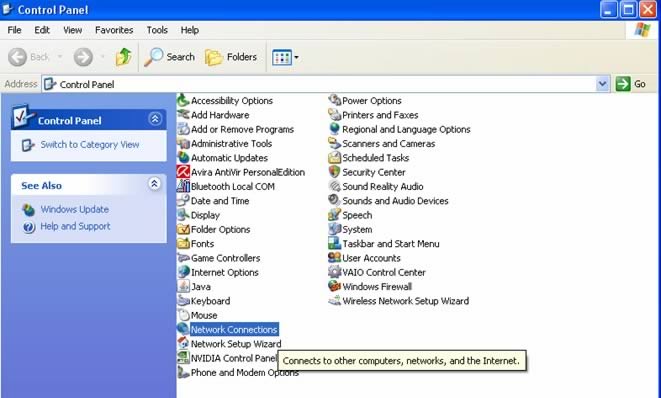Open Date and Time icon
This screenshot has width=661, height=398.
[183, 201]
